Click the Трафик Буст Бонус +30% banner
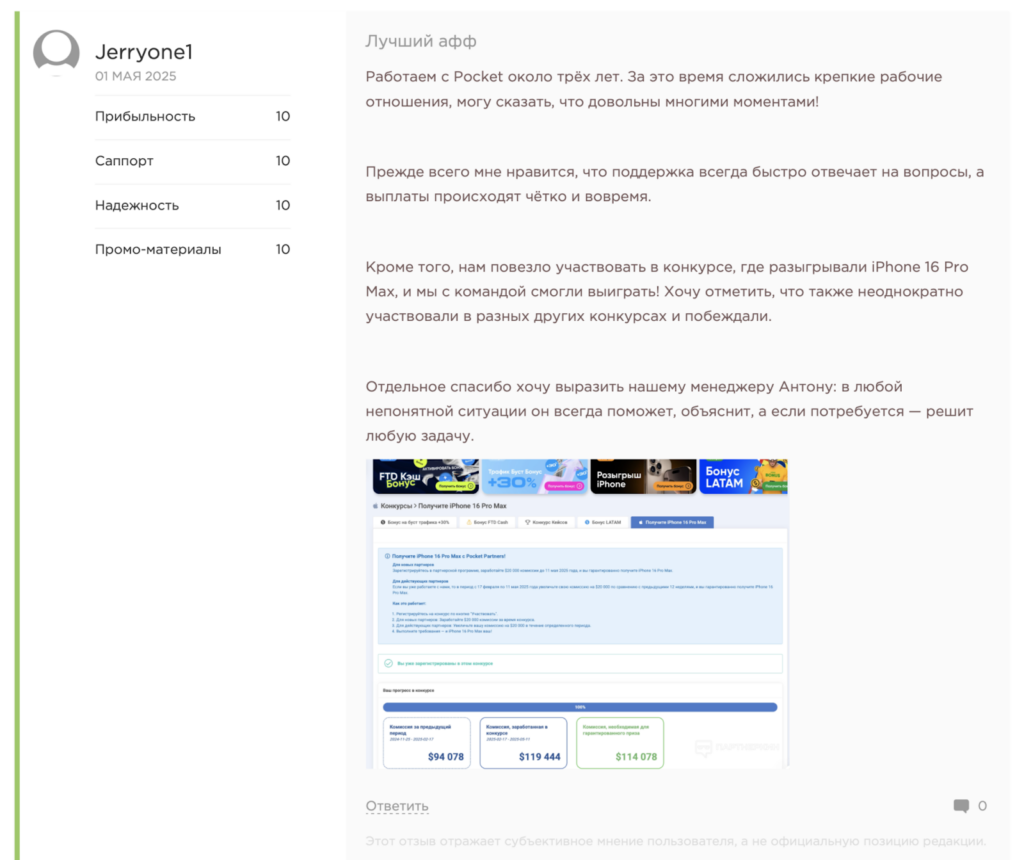This screenshot has height=860, width=1024. (x=535, y=477)
